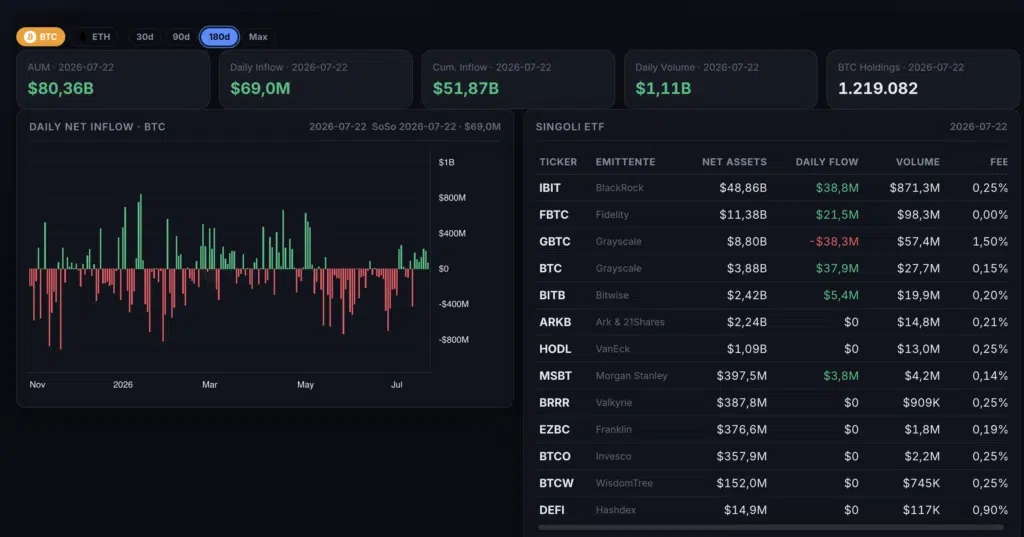Switch to the ETH asset toggle
This screenshot has width=1024, height=537.
click(94, 37)
